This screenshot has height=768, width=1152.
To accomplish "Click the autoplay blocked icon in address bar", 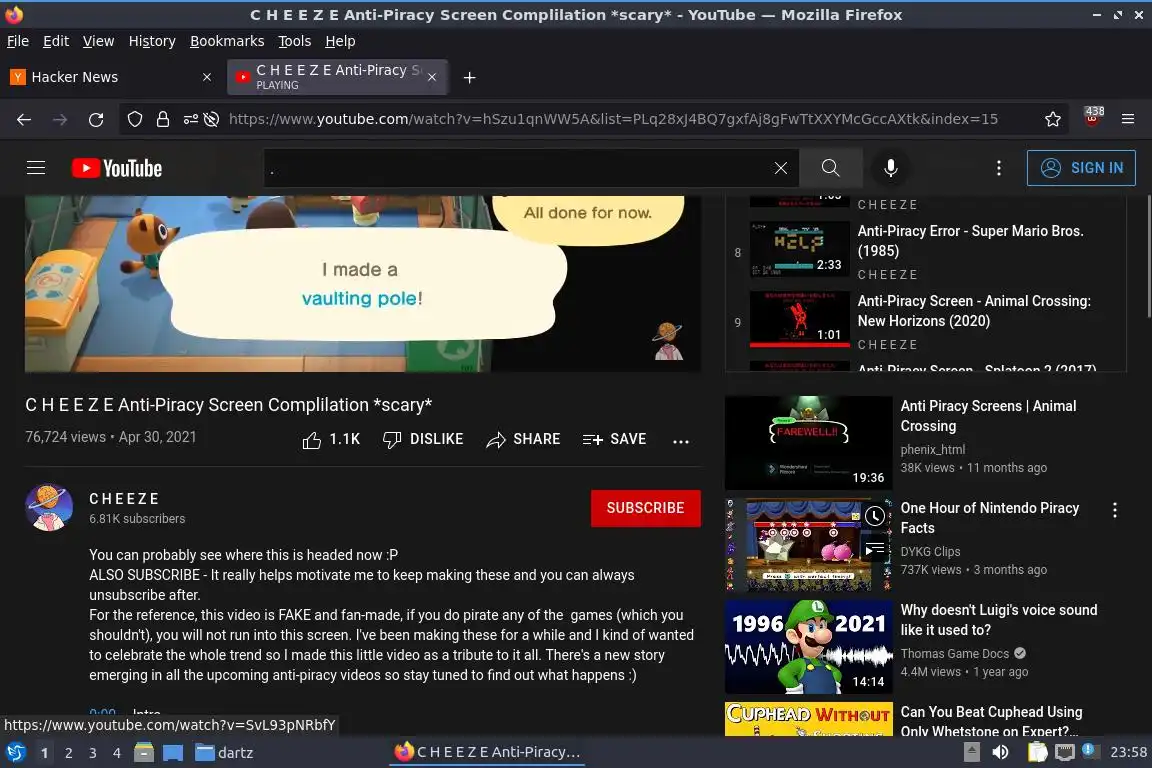I will (212, 119).
